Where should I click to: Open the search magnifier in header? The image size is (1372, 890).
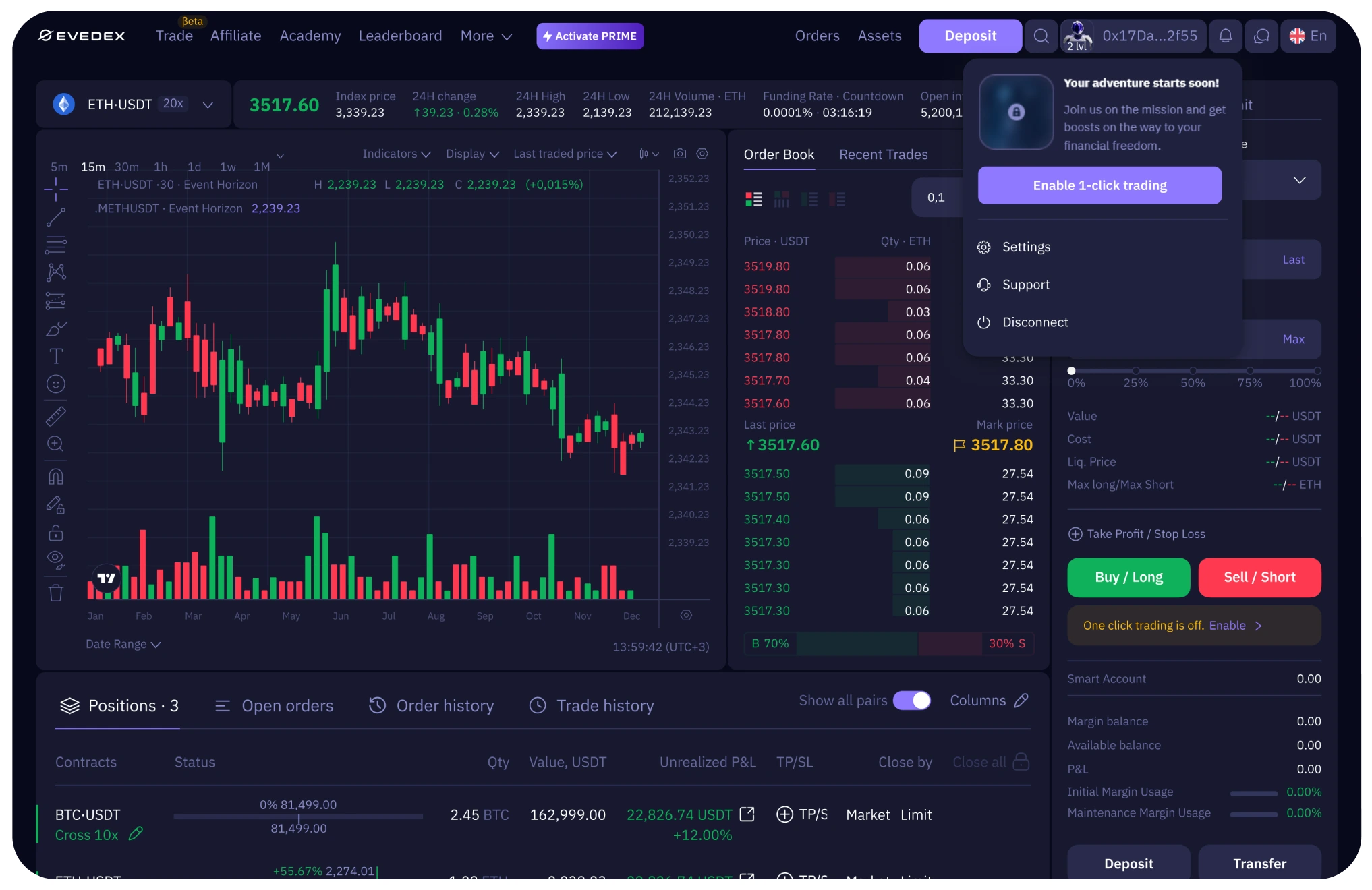point(1041,36)
